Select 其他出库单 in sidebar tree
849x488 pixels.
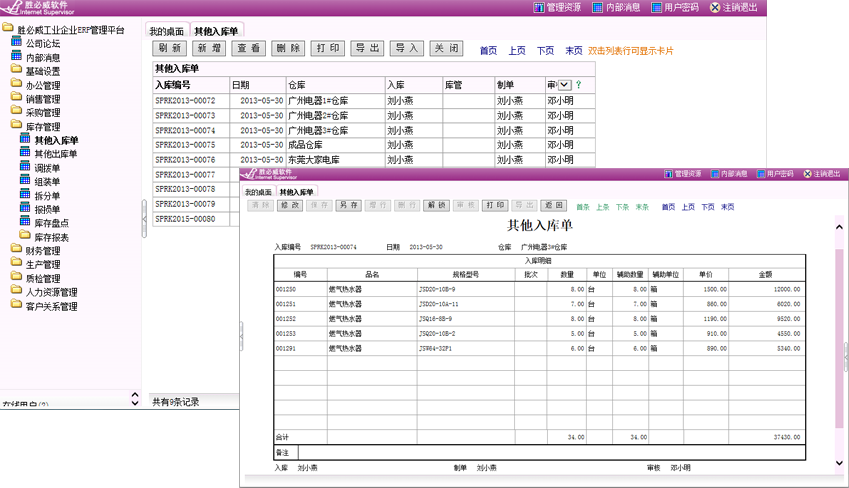point(56,154)
